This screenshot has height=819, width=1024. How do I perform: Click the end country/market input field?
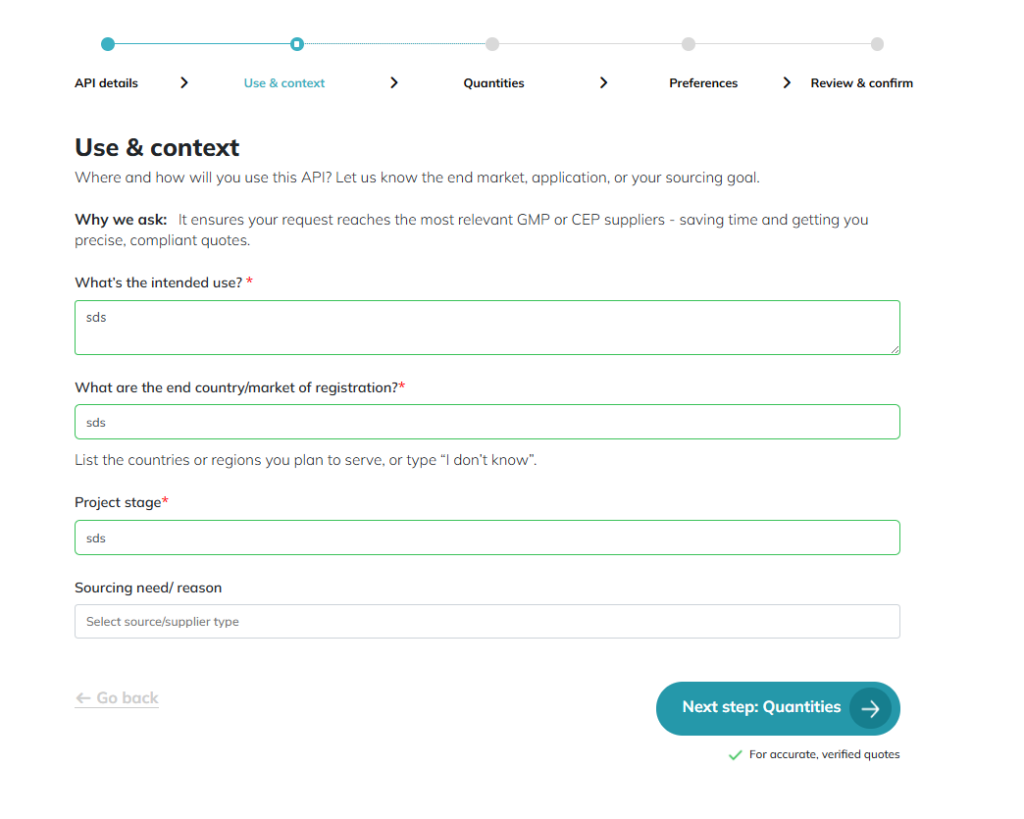[x=487, y=422]
